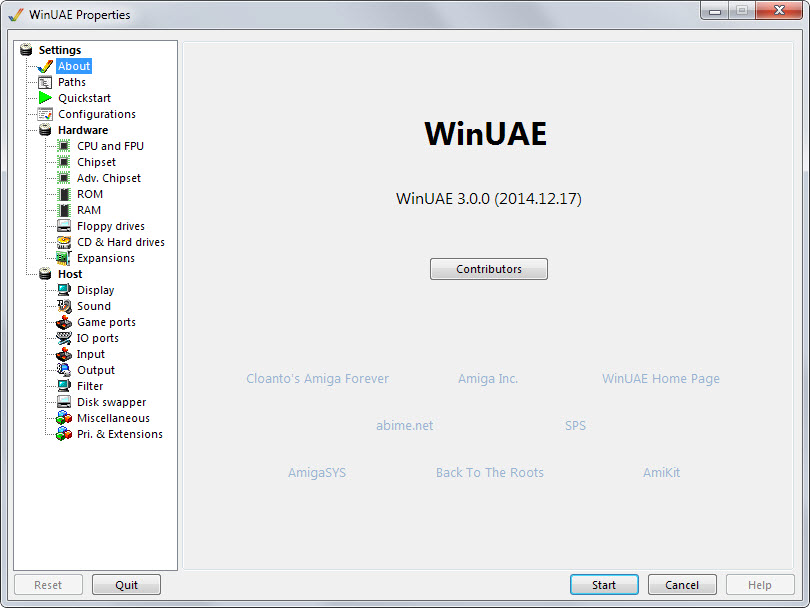Click the Sound speaker icon
This screenshot has height=608, width=810.
[x=64, y=306]
